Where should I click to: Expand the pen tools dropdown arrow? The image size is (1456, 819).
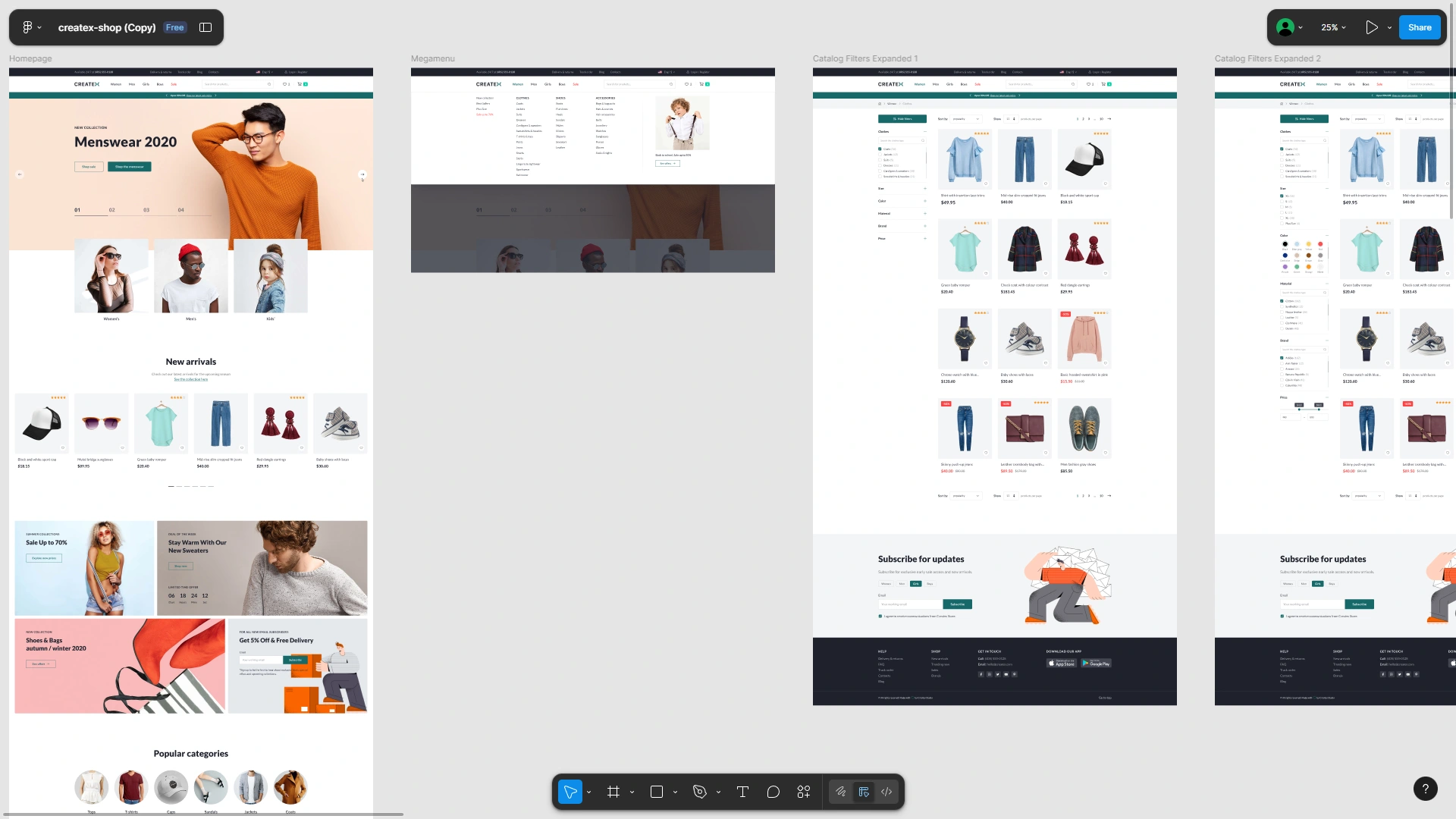point(718,792)
